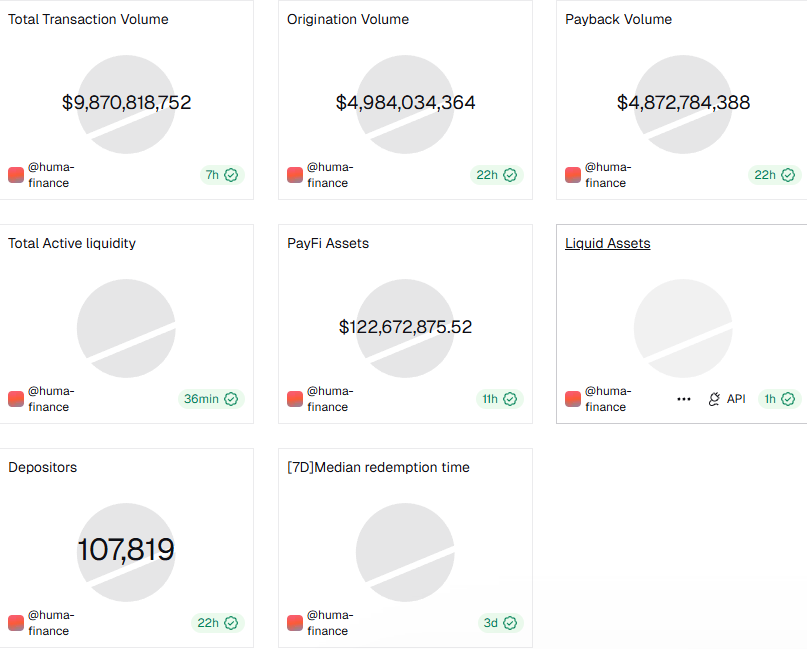Image resolution: width=807 pixels, height=649 pixels.
Task: Click the 3d badge on Median redemption time
Action: pos(500,623)
